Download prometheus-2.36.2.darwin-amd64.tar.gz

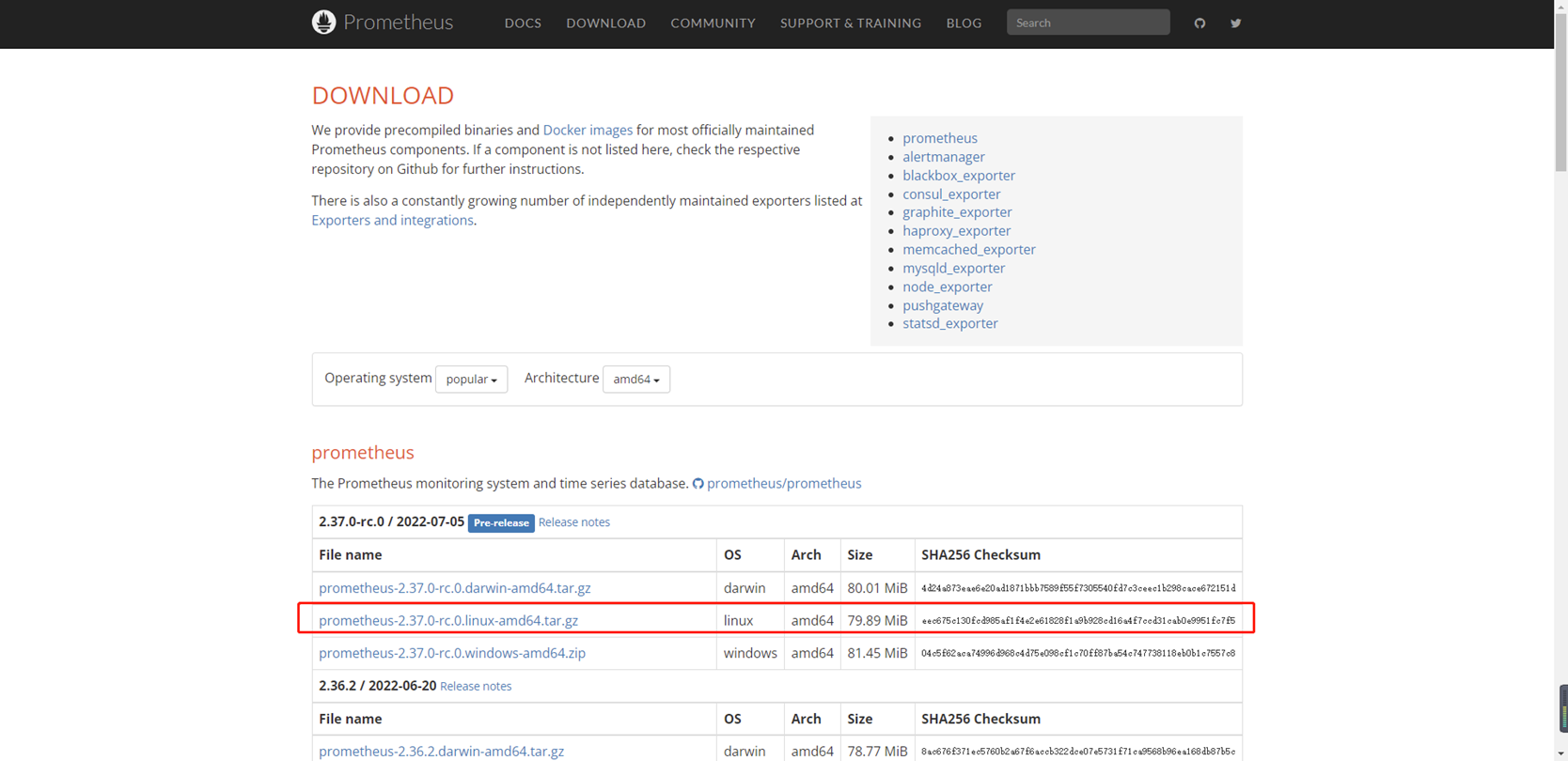point(442,752)
